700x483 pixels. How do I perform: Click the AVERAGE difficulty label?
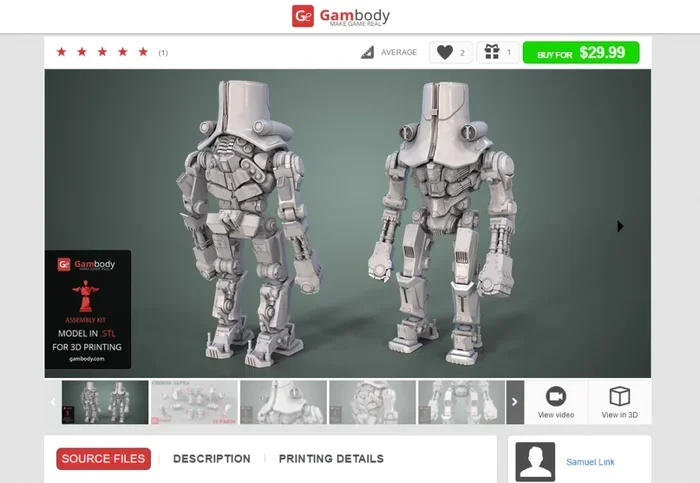coord(399,52)
